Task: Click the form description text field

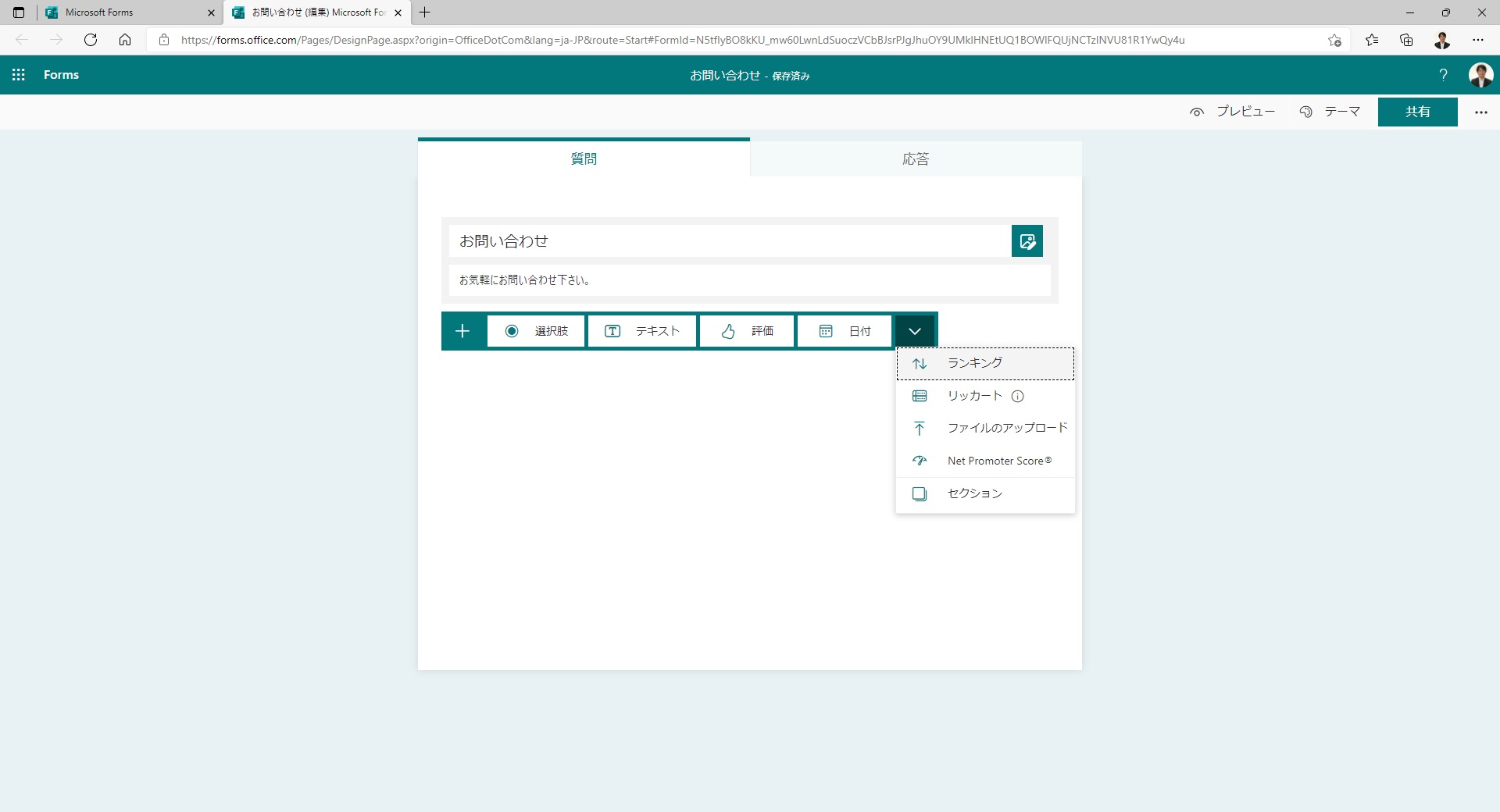Action: tap(748, 280)
